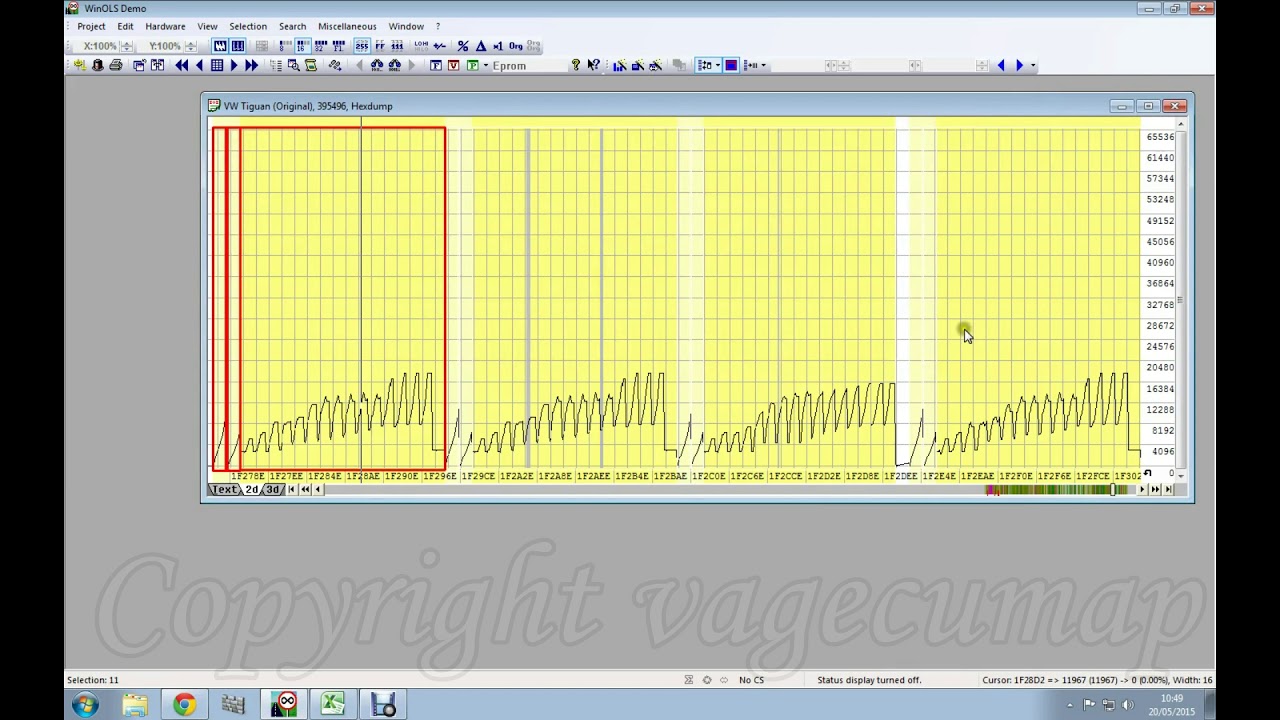Screen dimensions: 1280x720
Task: Toggle the 16-bit data view
Action: (303, 46)
